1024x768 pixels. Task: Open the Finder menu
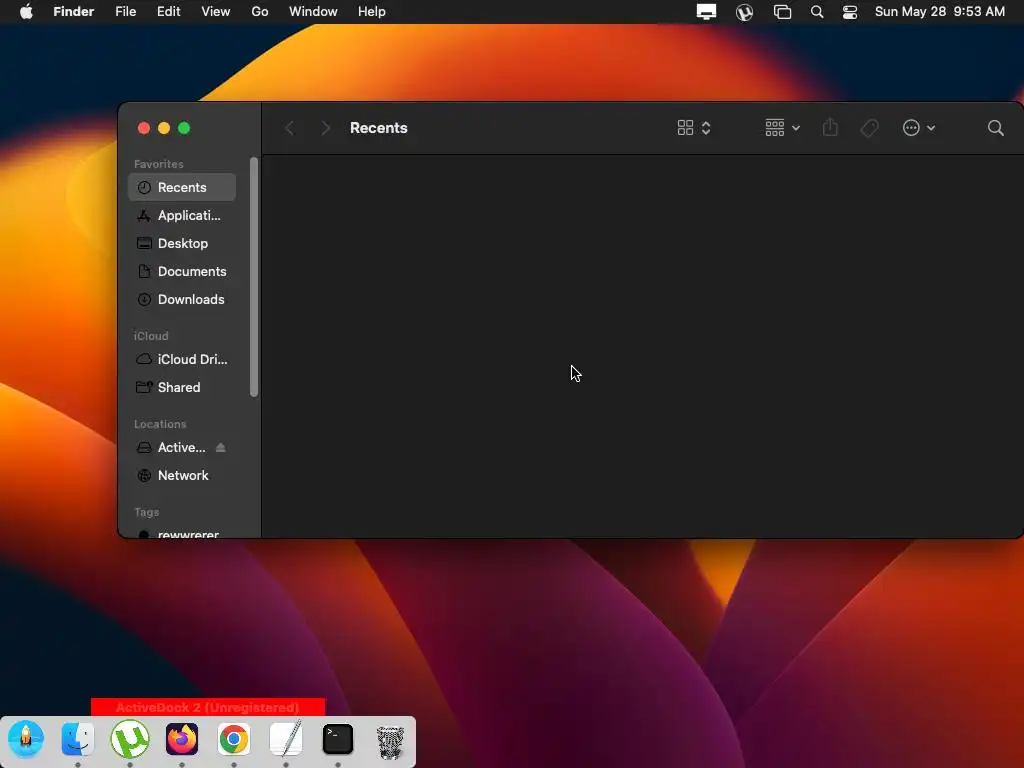click(x=74, y=11)
